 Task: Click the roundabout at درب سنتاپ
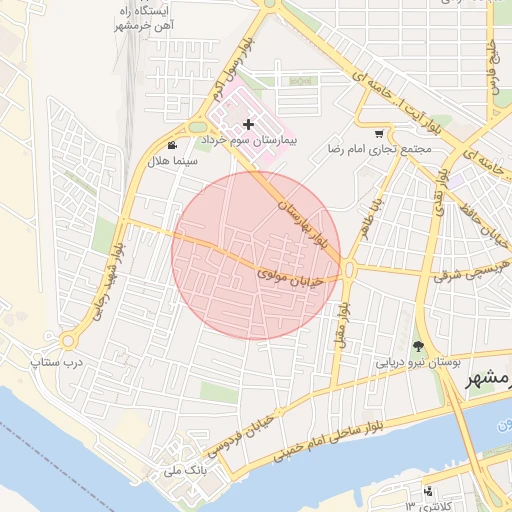(68, 341)
